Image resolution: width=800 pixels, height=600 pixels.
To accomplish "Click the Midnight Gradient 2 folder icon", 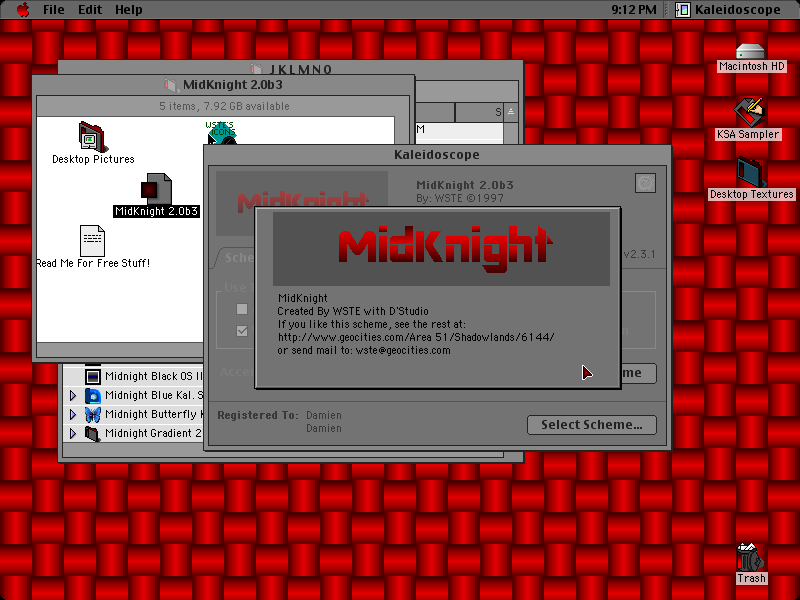I will pos(92,433).
